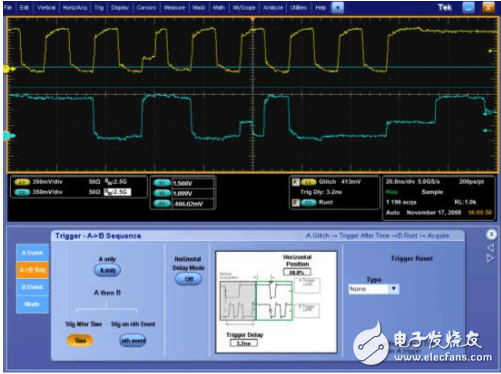Enable Trig After Time option
501x374 pixels.
[x=80, y=341]
